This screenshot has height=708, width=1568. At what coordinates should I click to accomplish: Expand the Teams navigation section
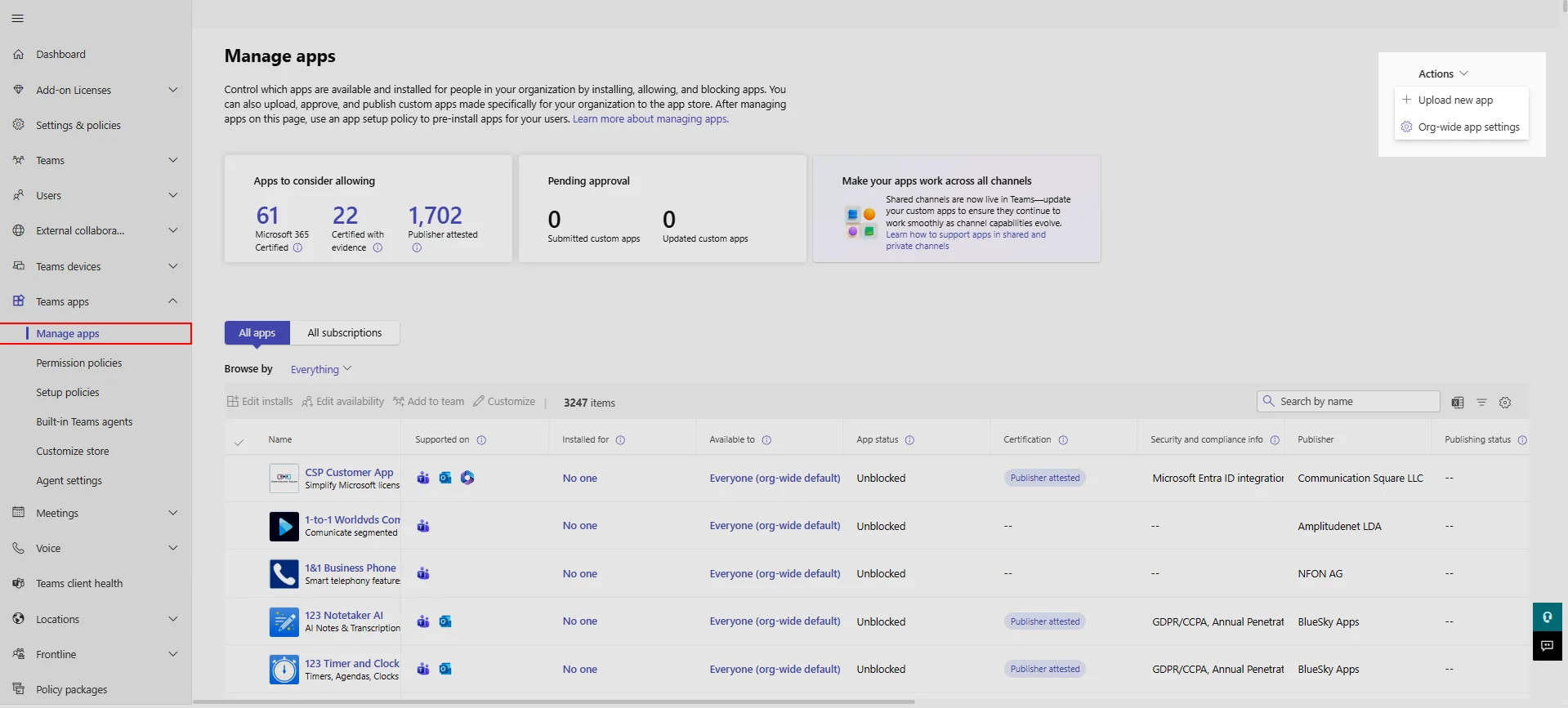[x=172, y=160]
